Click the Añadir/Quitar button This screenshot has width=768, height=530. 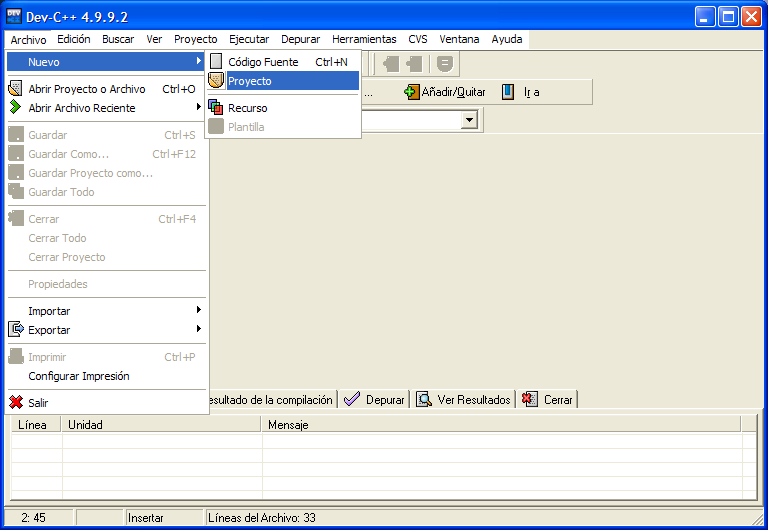(444, 92)
